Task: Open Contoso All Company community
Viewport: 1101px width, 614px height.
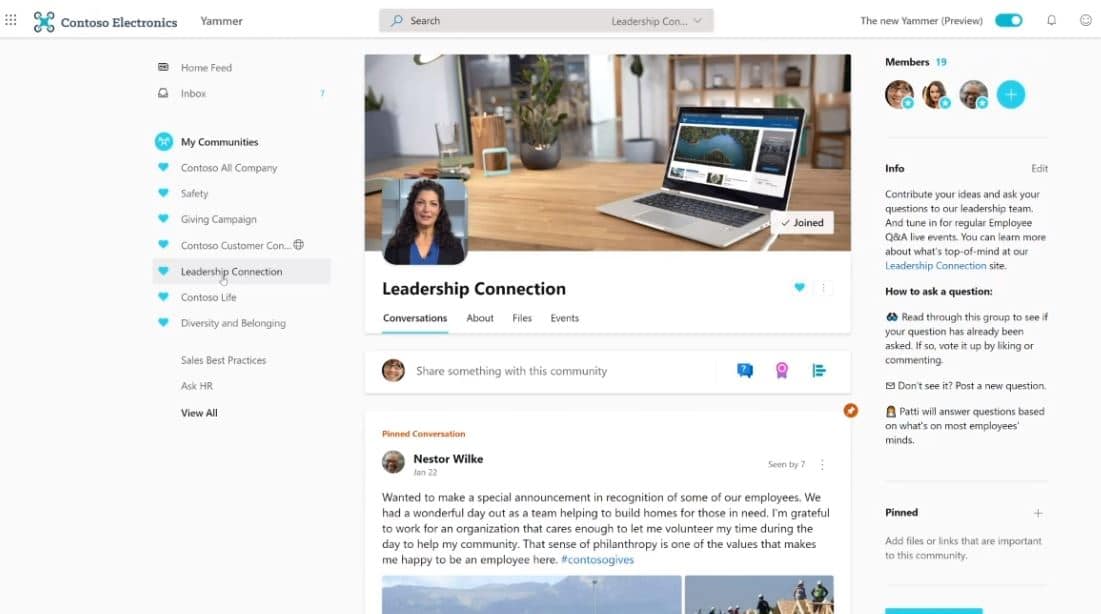Action: 229,168
